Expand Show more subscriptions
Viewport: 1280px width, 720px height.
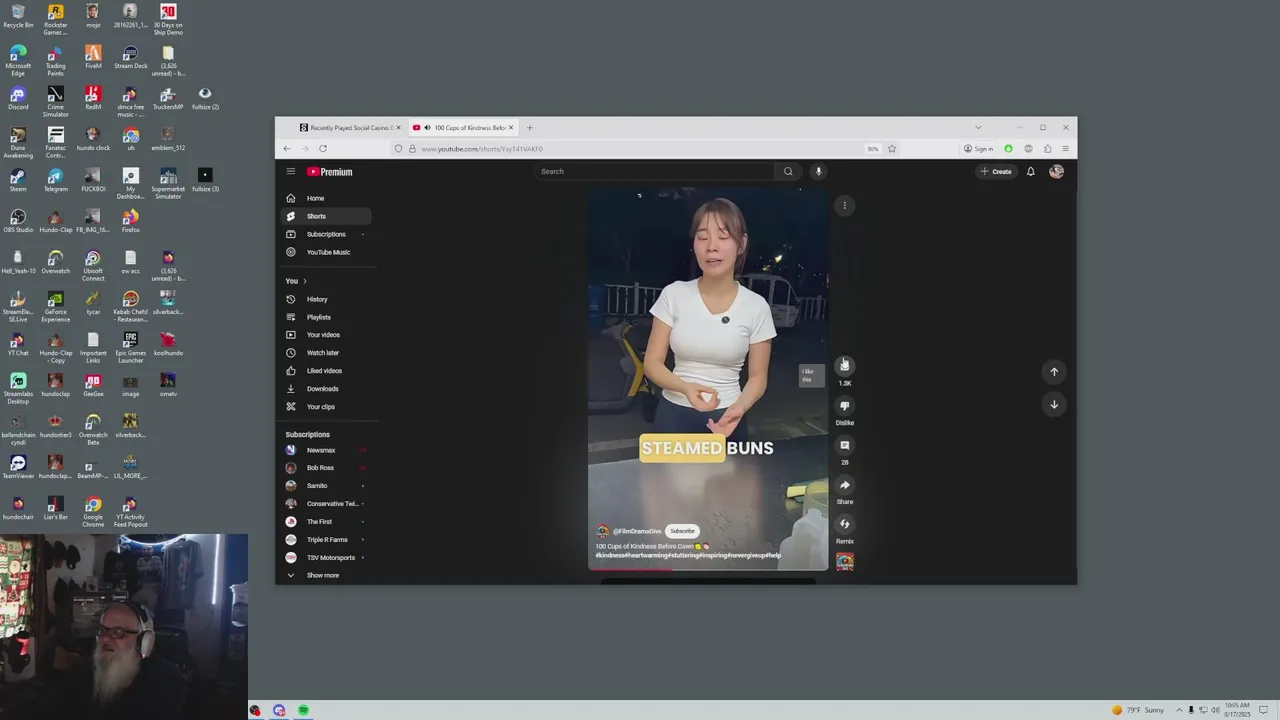tap(325, 576)
